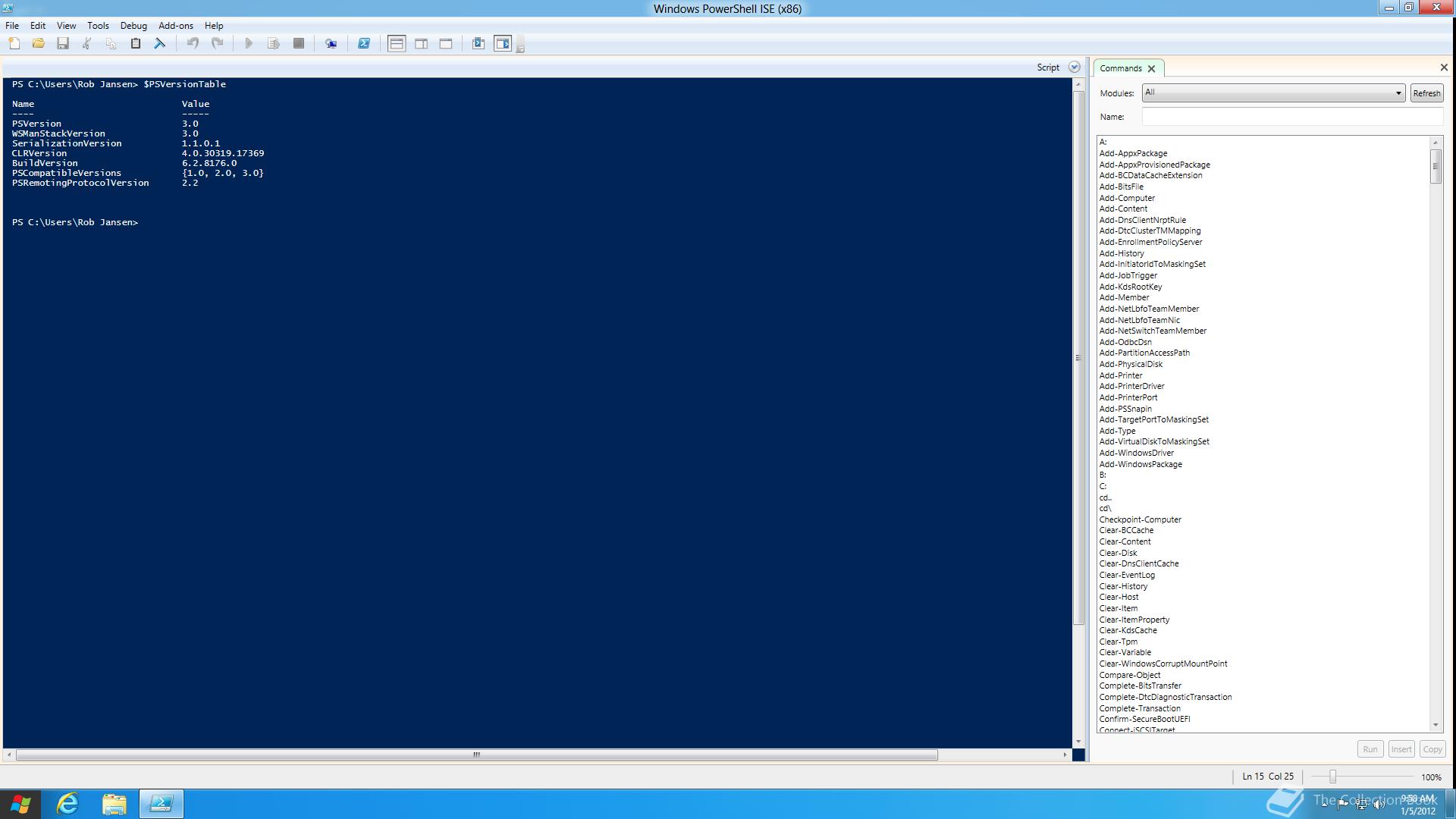Screen dimensions: 1456x819
Task: Open the Help menu
Action: (214, 26)
